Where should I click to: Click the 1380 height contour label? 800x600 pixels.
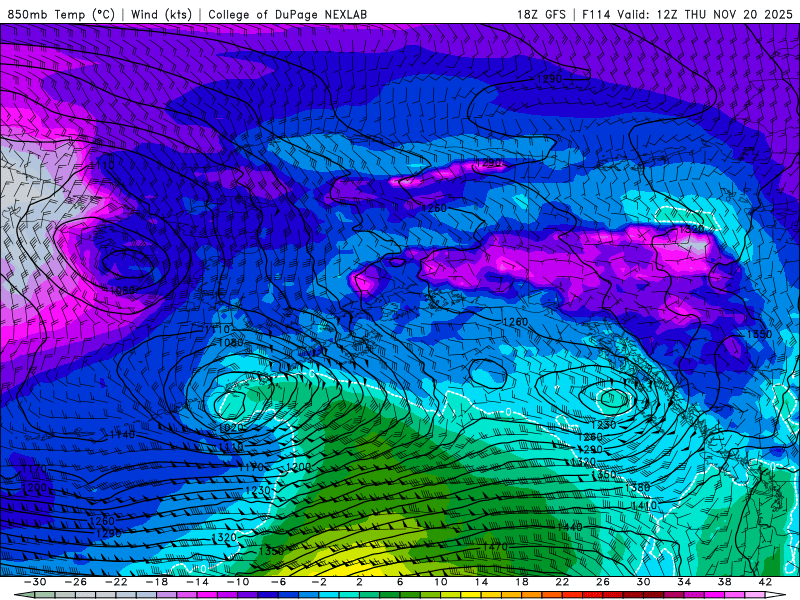click(x=637, y=487)
